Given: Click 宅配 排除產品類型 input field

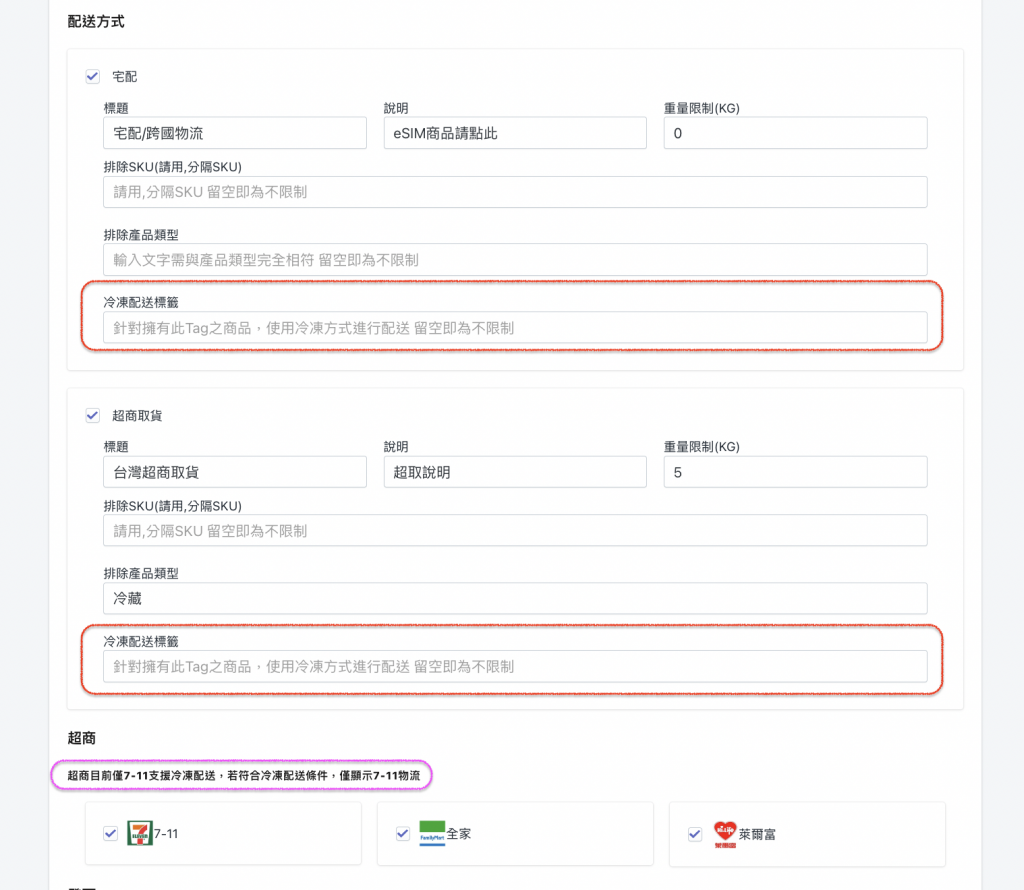Looking at the screenshot, I should click(x=515, y=260).
